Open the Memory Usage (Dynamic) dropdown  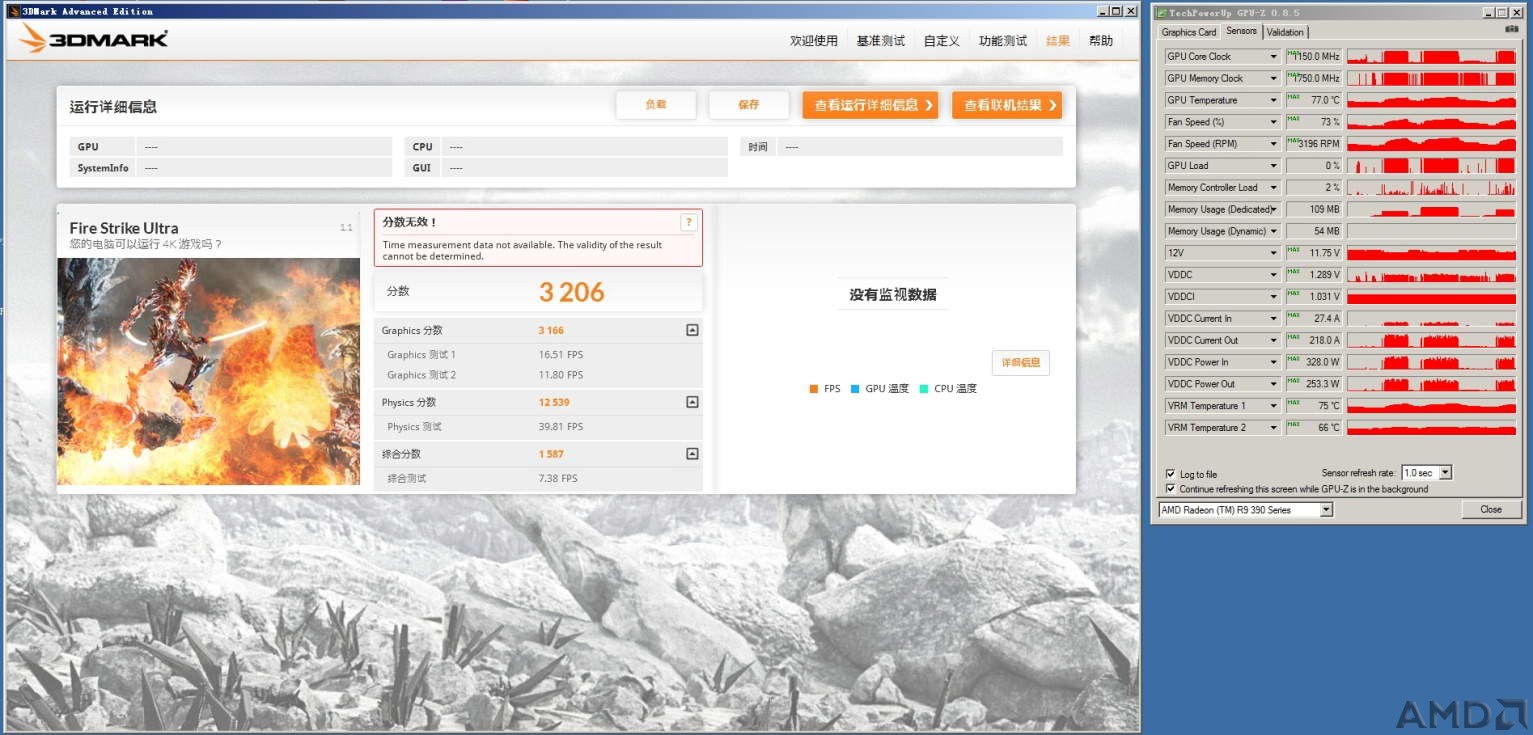[1274, 231]
